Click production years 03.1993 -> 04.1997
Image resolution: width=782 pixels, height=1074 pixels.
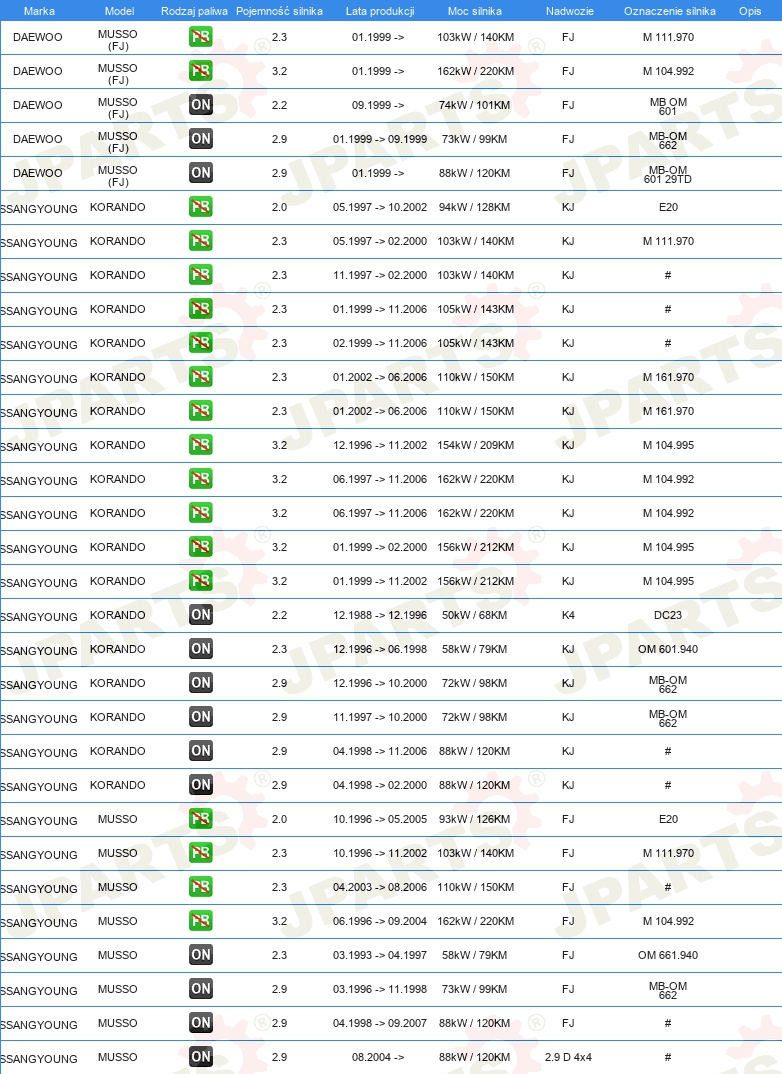click(380, 956)
